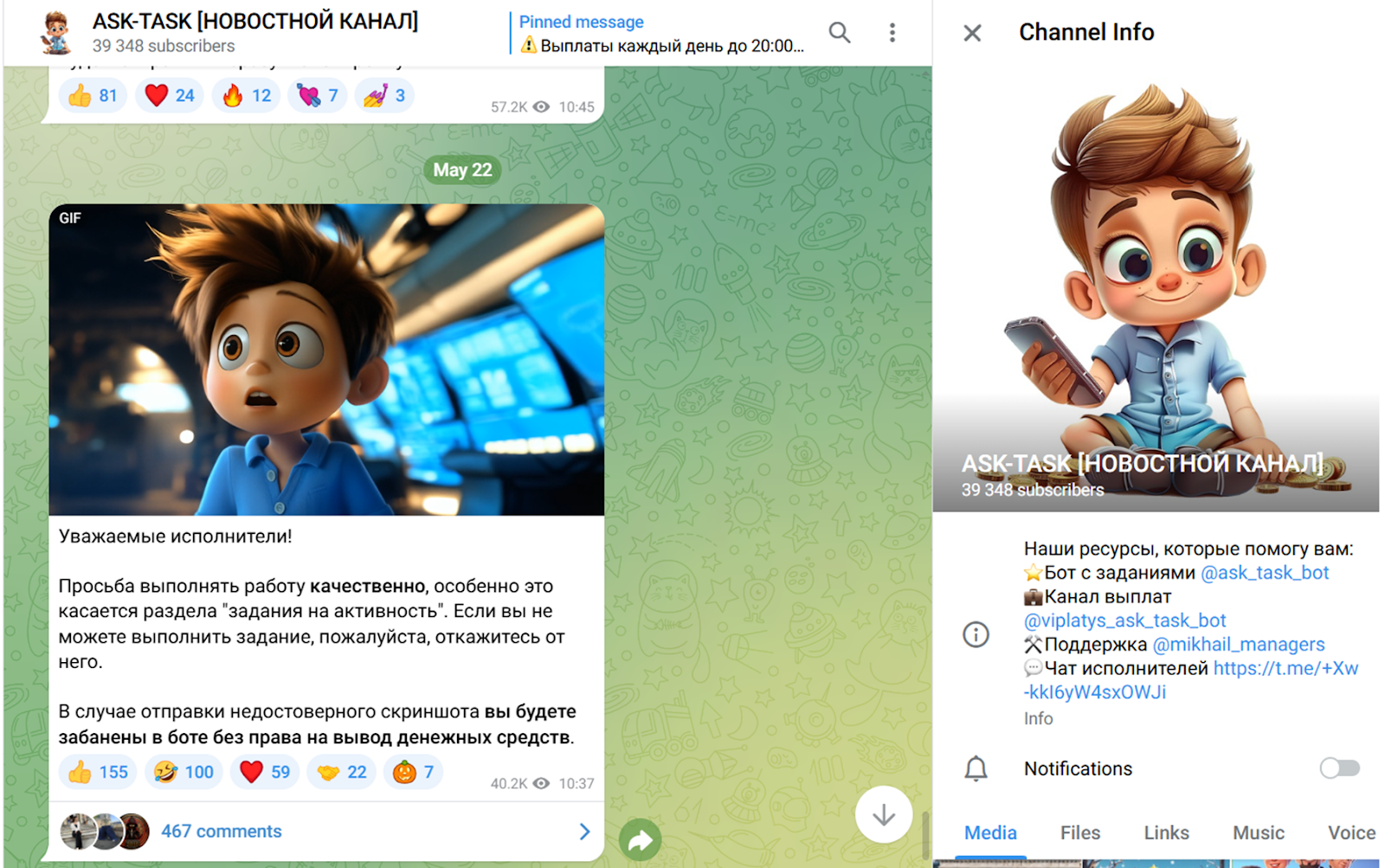
Task: Click the round forward share arrow button
Action: pyautogui.click(x=641, y=839)
